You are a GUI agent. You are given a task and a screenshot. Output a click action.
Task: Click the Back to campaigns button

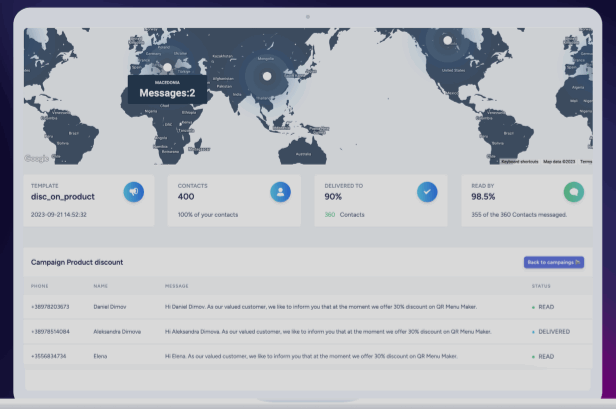[554, 262]
